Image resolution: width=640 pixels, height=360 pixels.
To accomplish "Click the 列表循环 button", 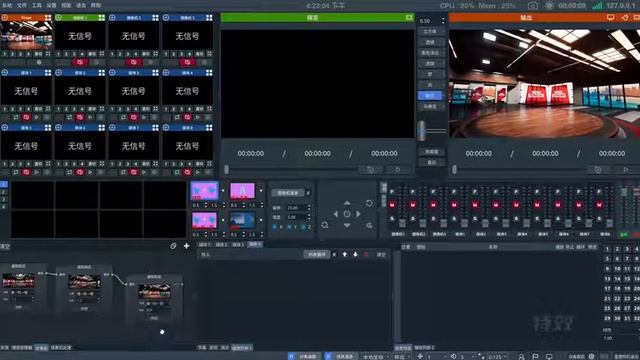I will [317, 254].
